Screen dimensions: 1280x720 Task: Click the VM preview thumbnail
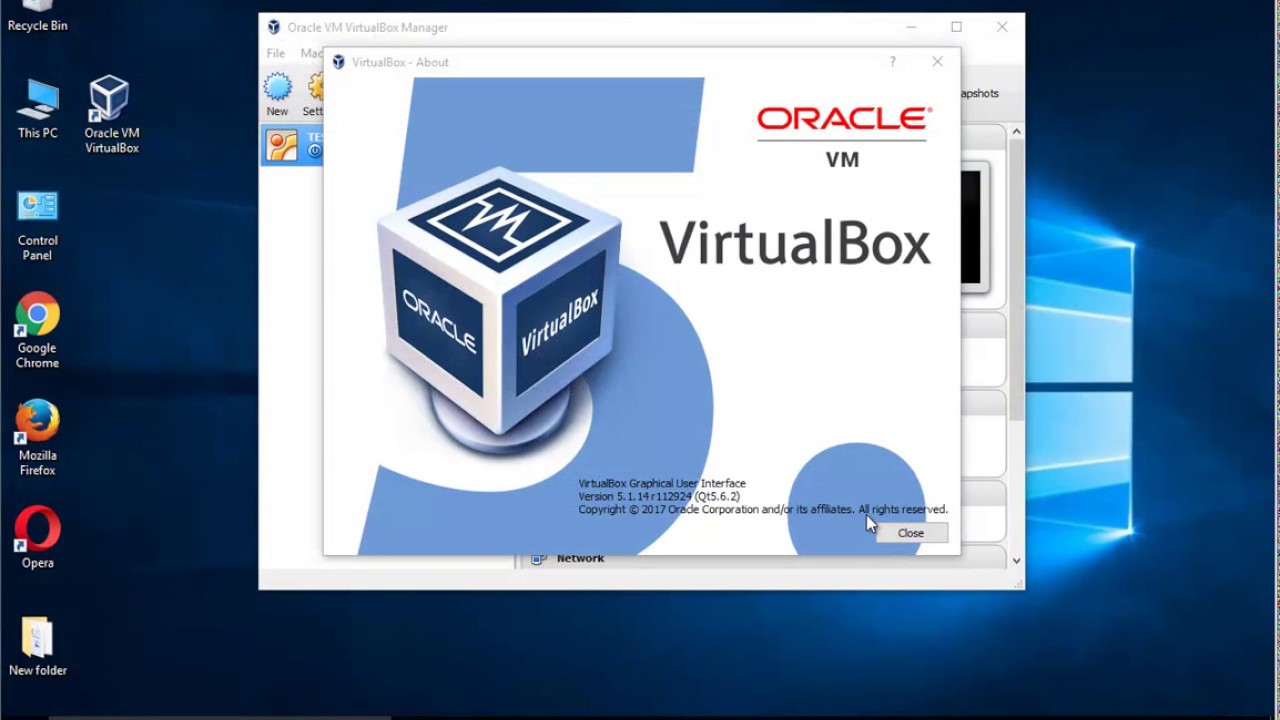[975, 227]
